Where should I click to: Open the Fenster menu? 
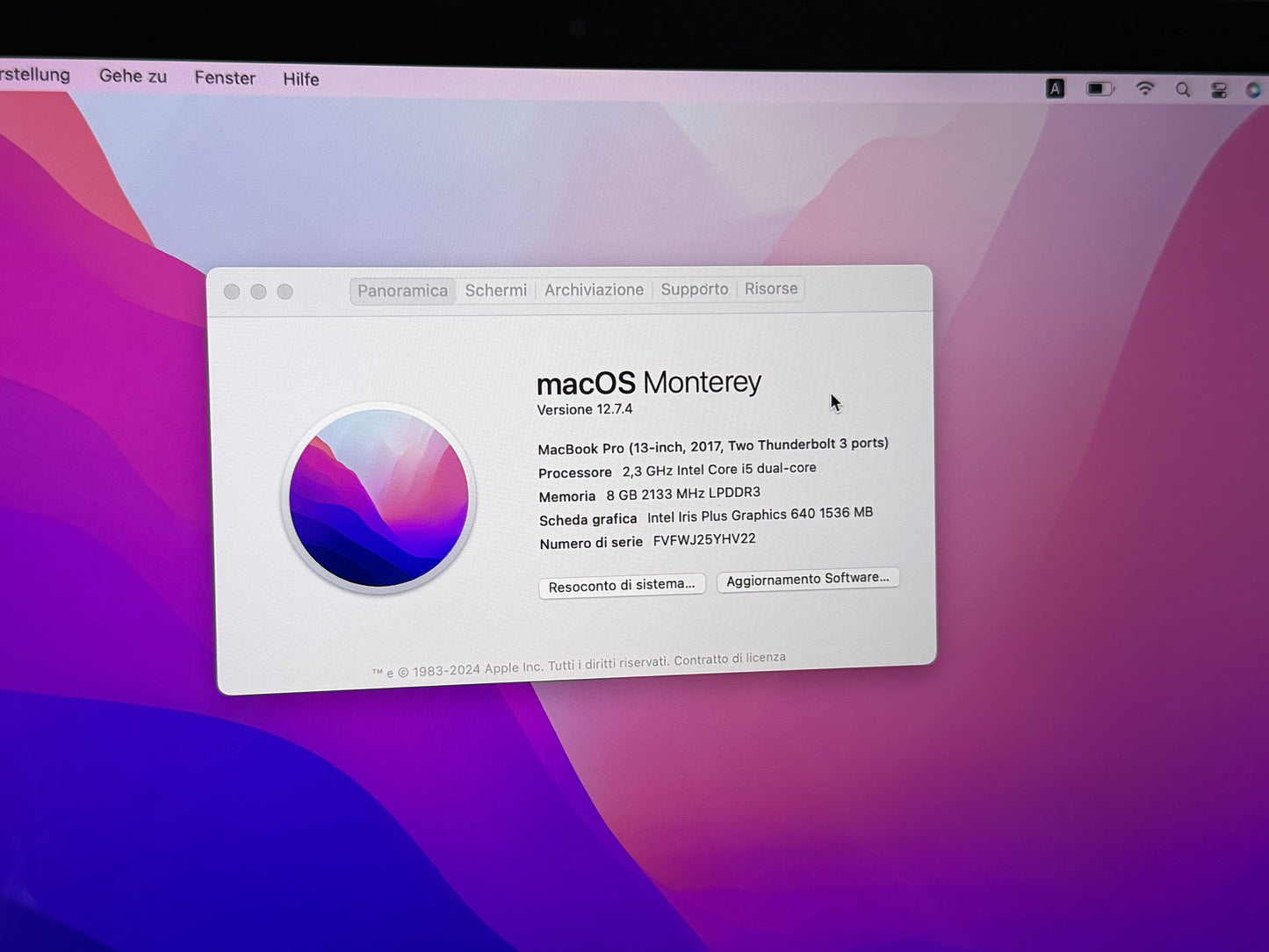click(x=225, y=78)
